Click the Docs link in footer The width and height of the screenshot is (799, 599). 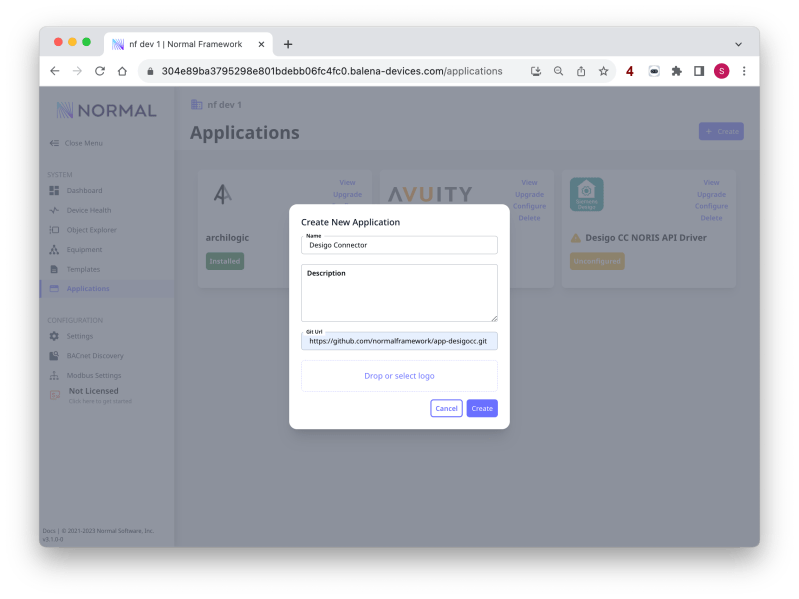pos(48,531)
